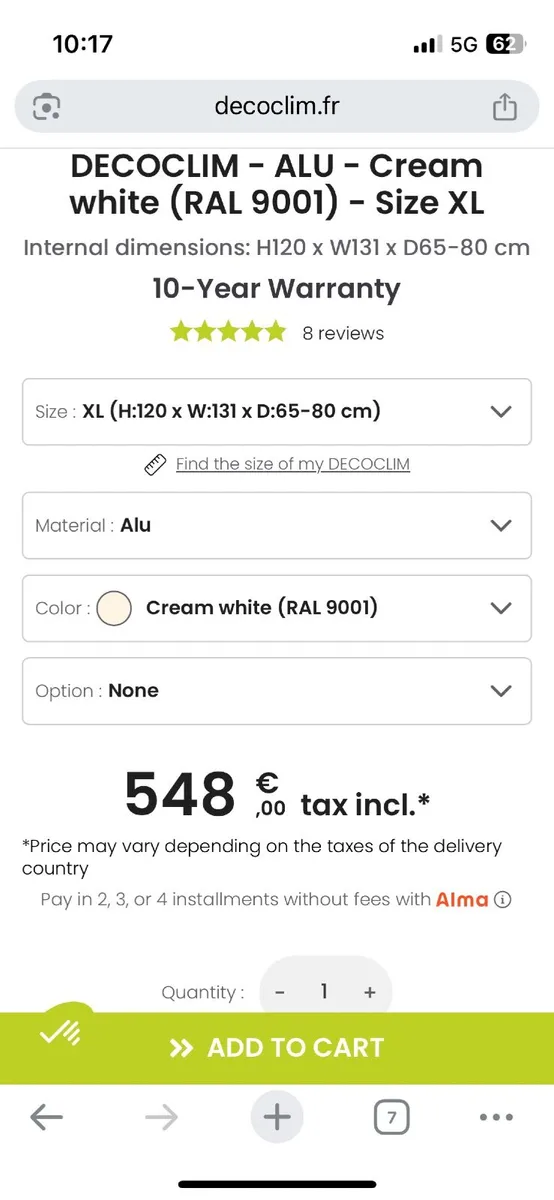The width and height of the screenshot is (554, 1200).
Task: Open the tab switcher showing 7 tabs
Action: point(392,1117)
